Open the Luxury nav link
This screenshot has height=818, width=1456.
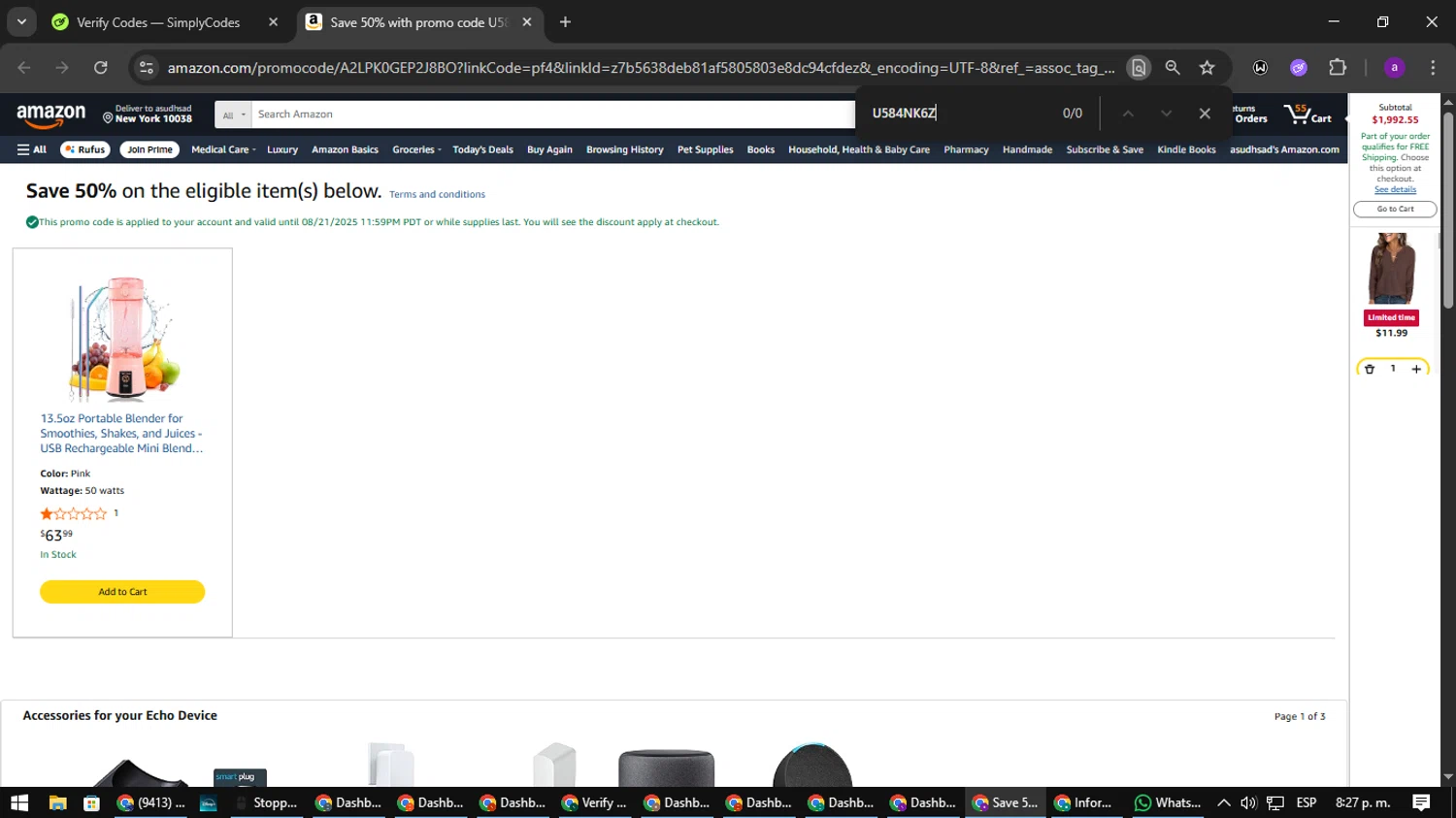(282, 149)
